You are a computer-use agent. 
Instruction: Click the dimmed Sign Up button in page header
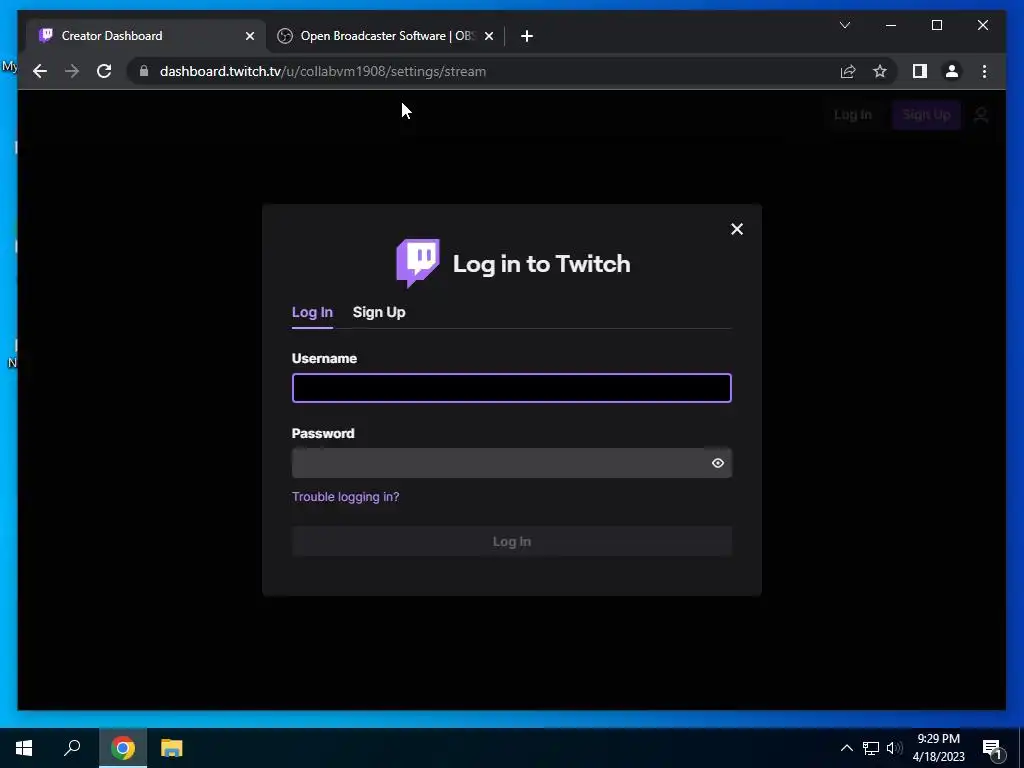coord(926,115)
